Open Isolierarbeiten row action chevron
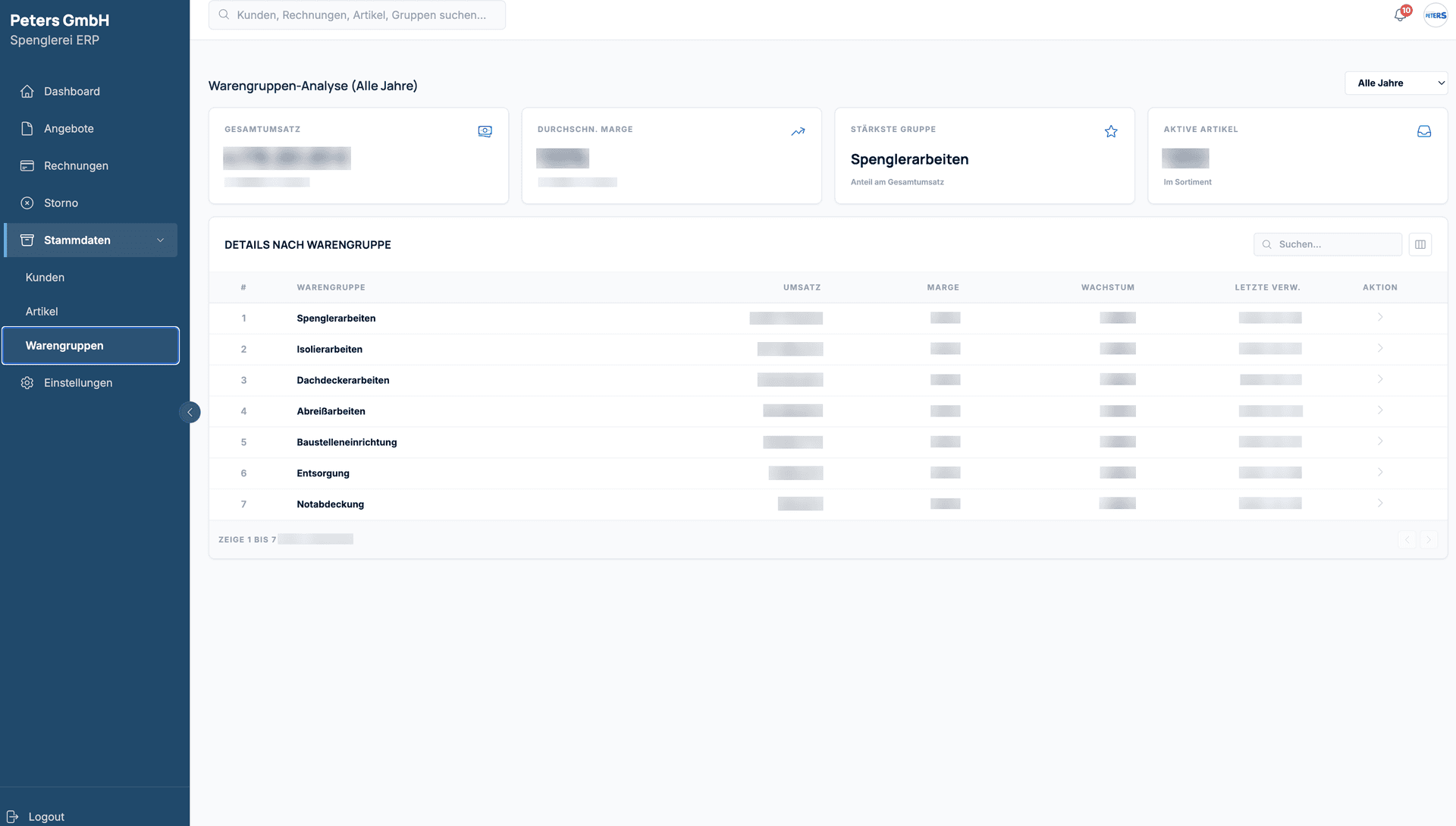 (1380, 348)
